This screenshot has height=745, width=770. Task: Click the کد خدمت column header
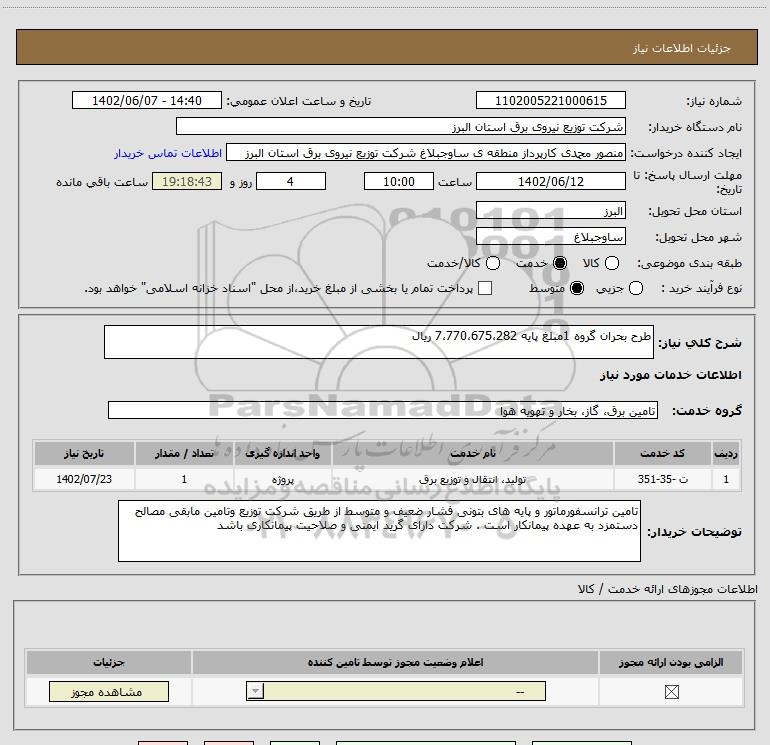tap(662, 453)
